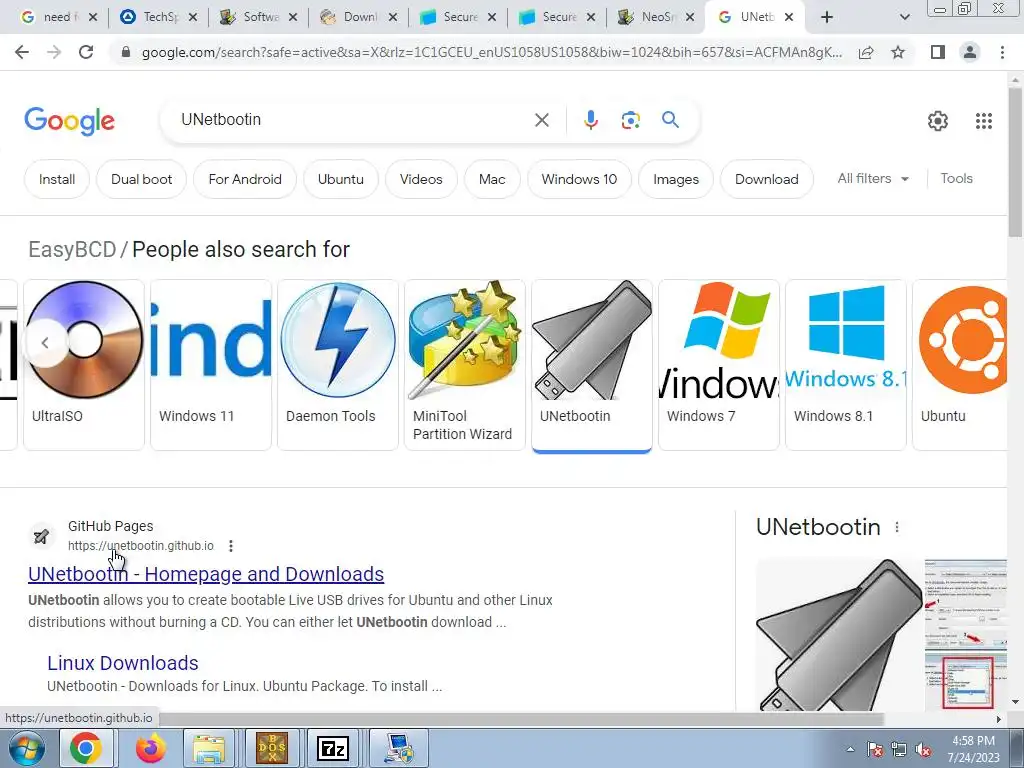This screenshot has width=1024, height=768.
Task: Select the Ubuntu carousel card
Action: pyautogui.click(x=960, y=364)
